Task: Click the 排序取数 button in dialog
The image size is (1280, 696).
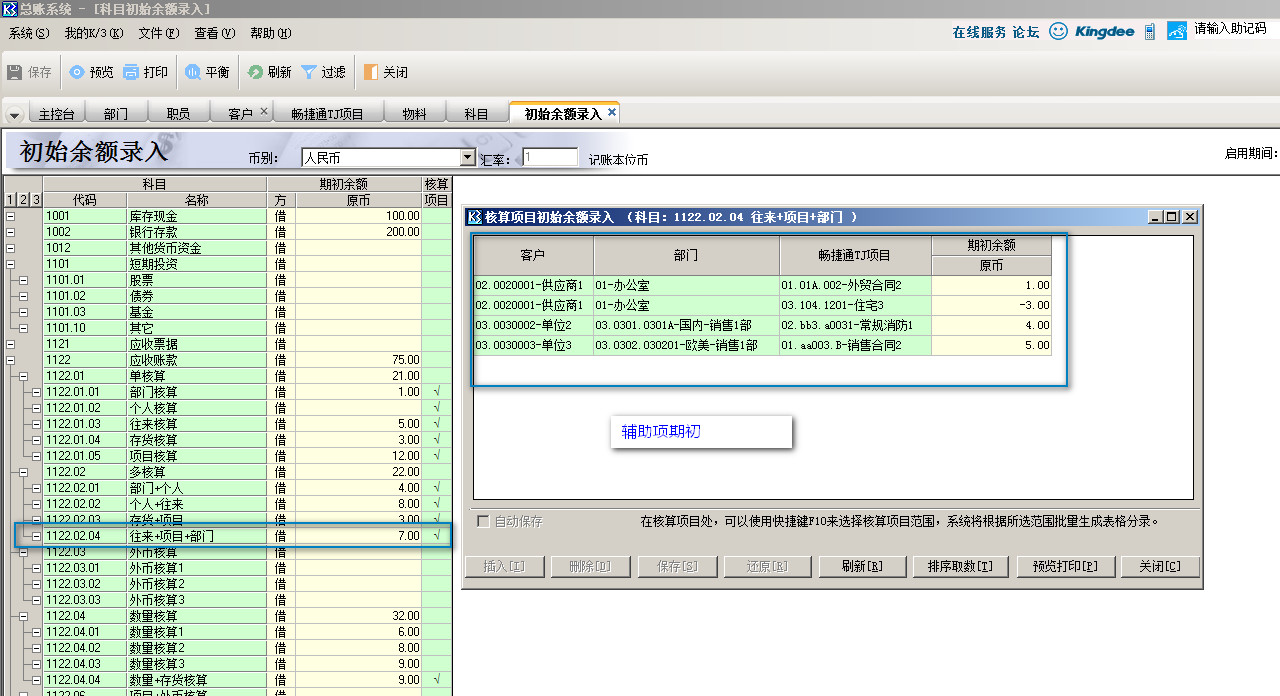Action: (959, 566)
